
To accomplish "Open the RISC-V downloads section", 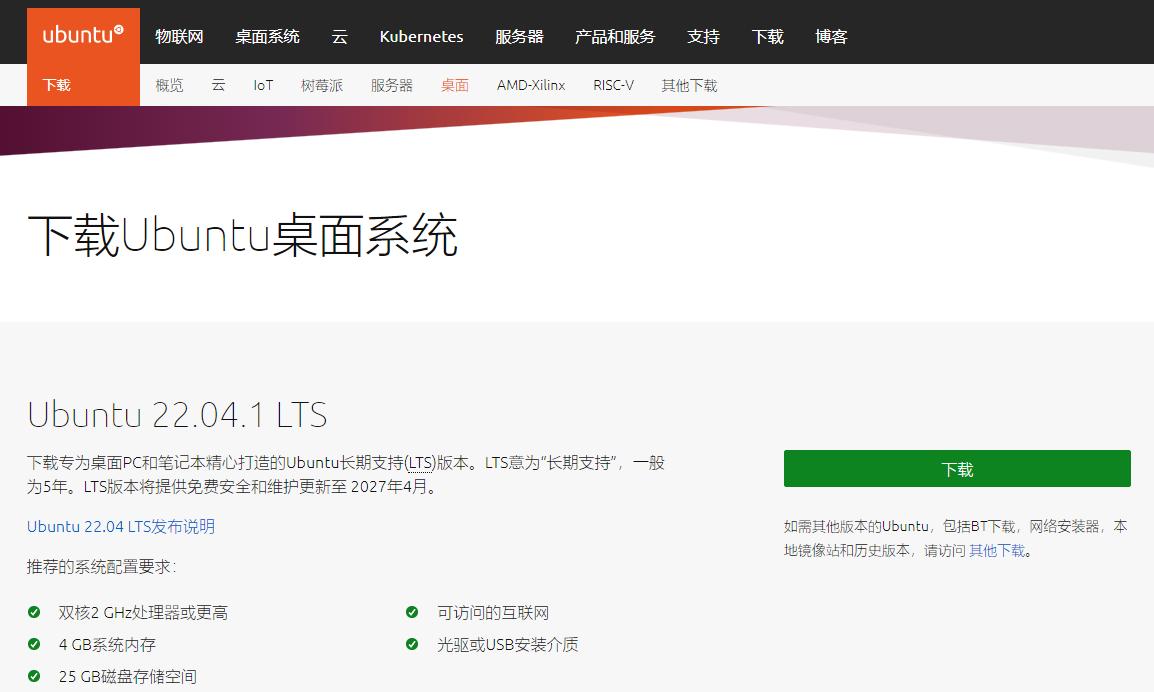I will [613, 85].
